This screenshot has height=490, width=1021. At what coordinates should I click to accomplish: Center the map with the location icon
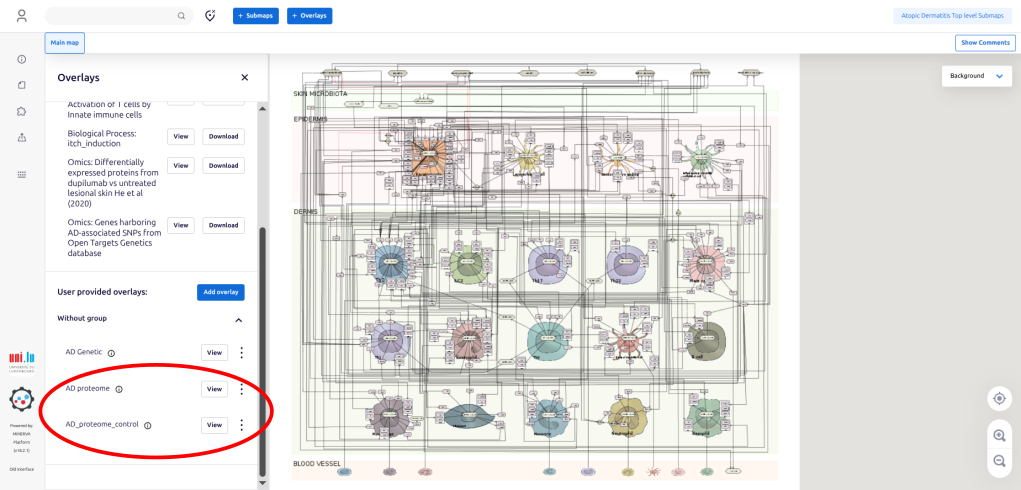click(999, 399)
